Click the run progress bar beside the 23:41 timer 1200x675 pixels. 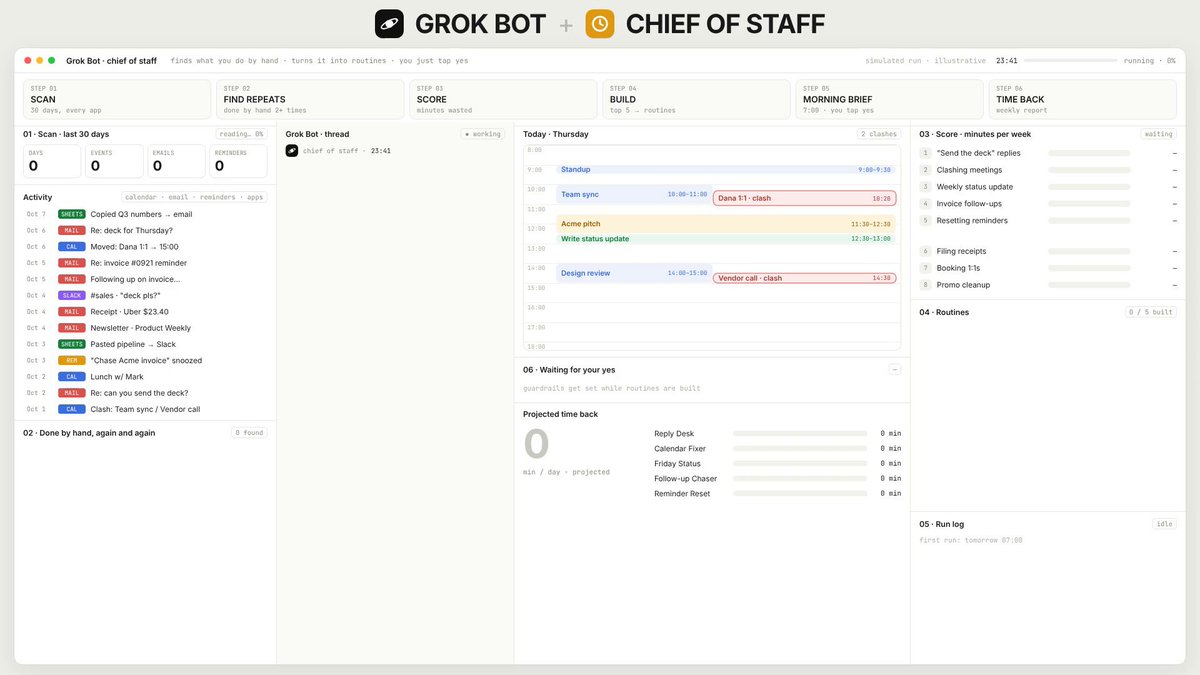click(1070, 61)
